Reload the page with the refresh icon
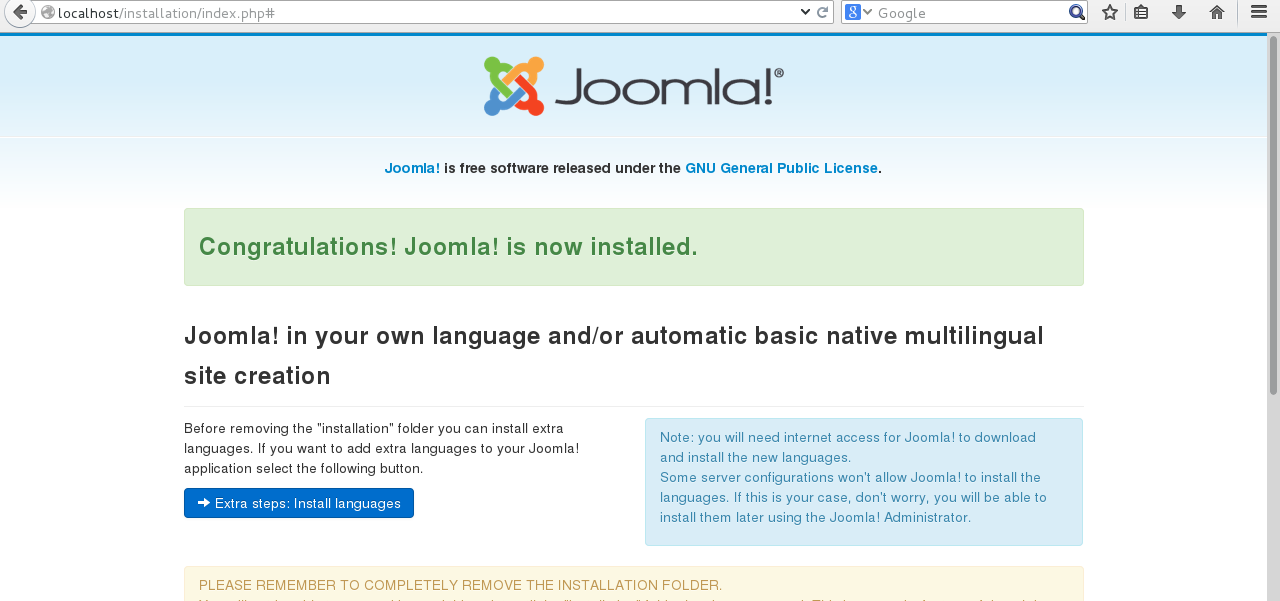Screen dimensions: 1280x601 click(x=822, y=12)
